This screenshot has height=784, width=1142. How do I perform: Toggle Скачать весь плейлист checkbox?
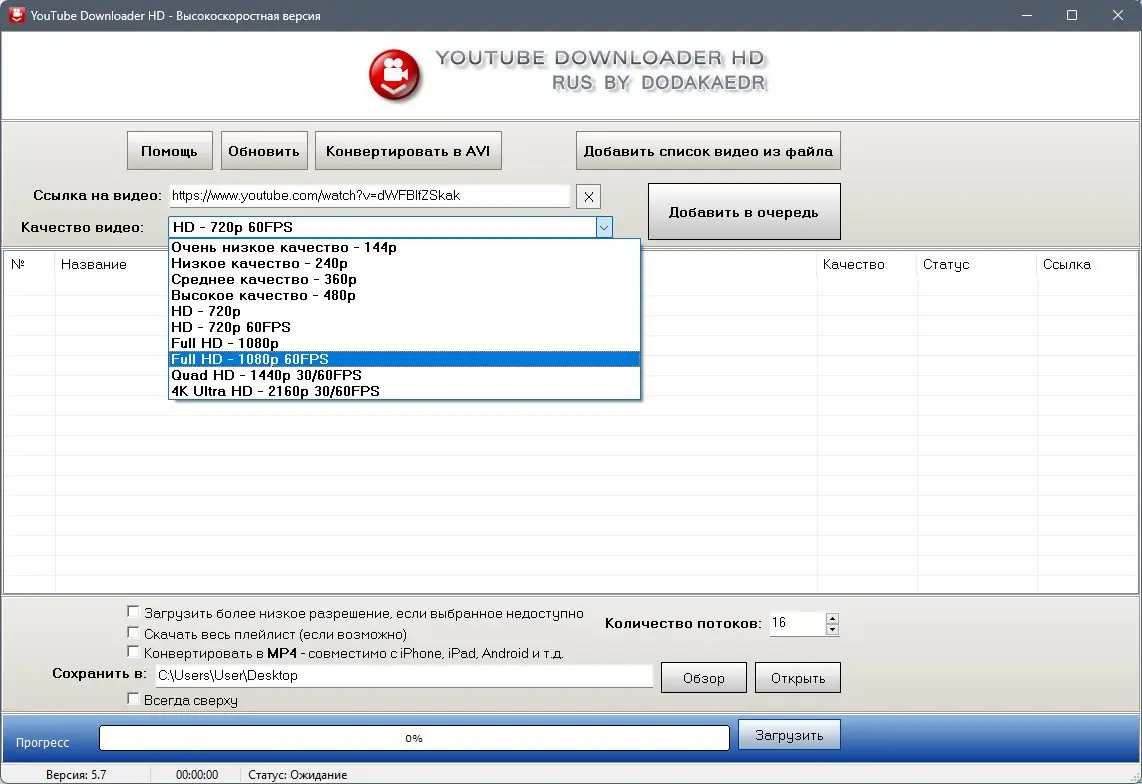(x=133, y=632)
